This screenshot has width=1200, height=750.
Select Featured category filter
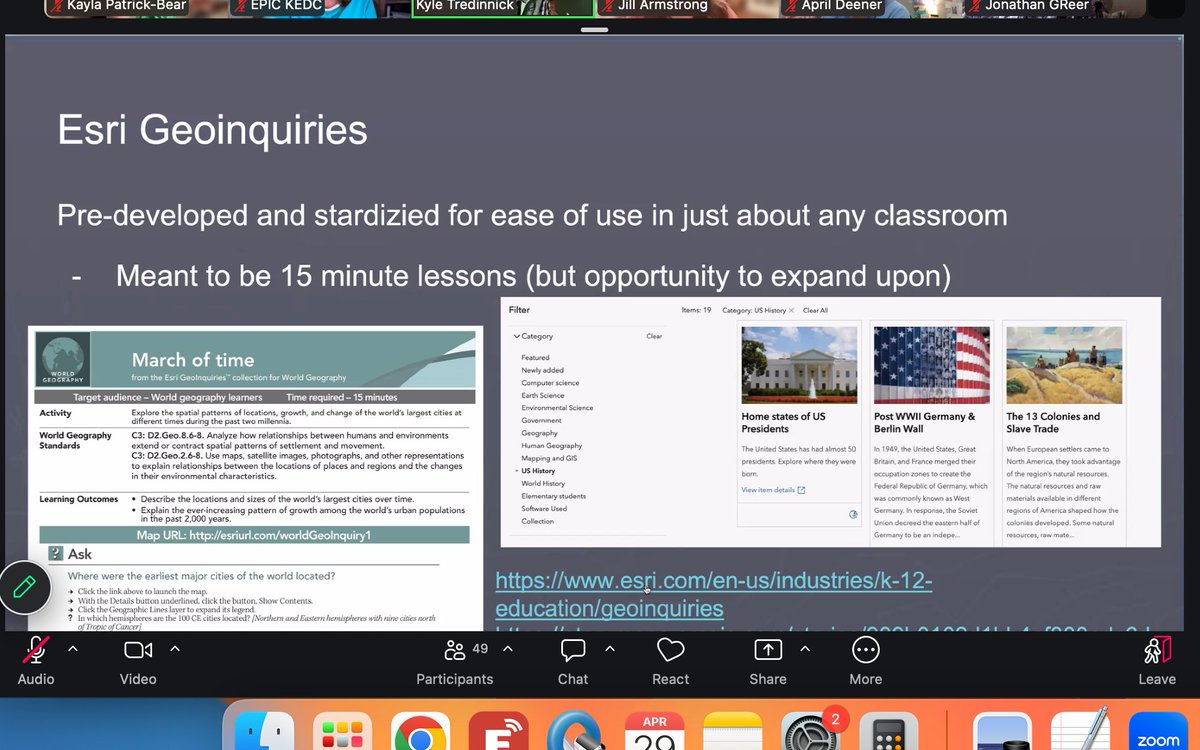(535, 357)
